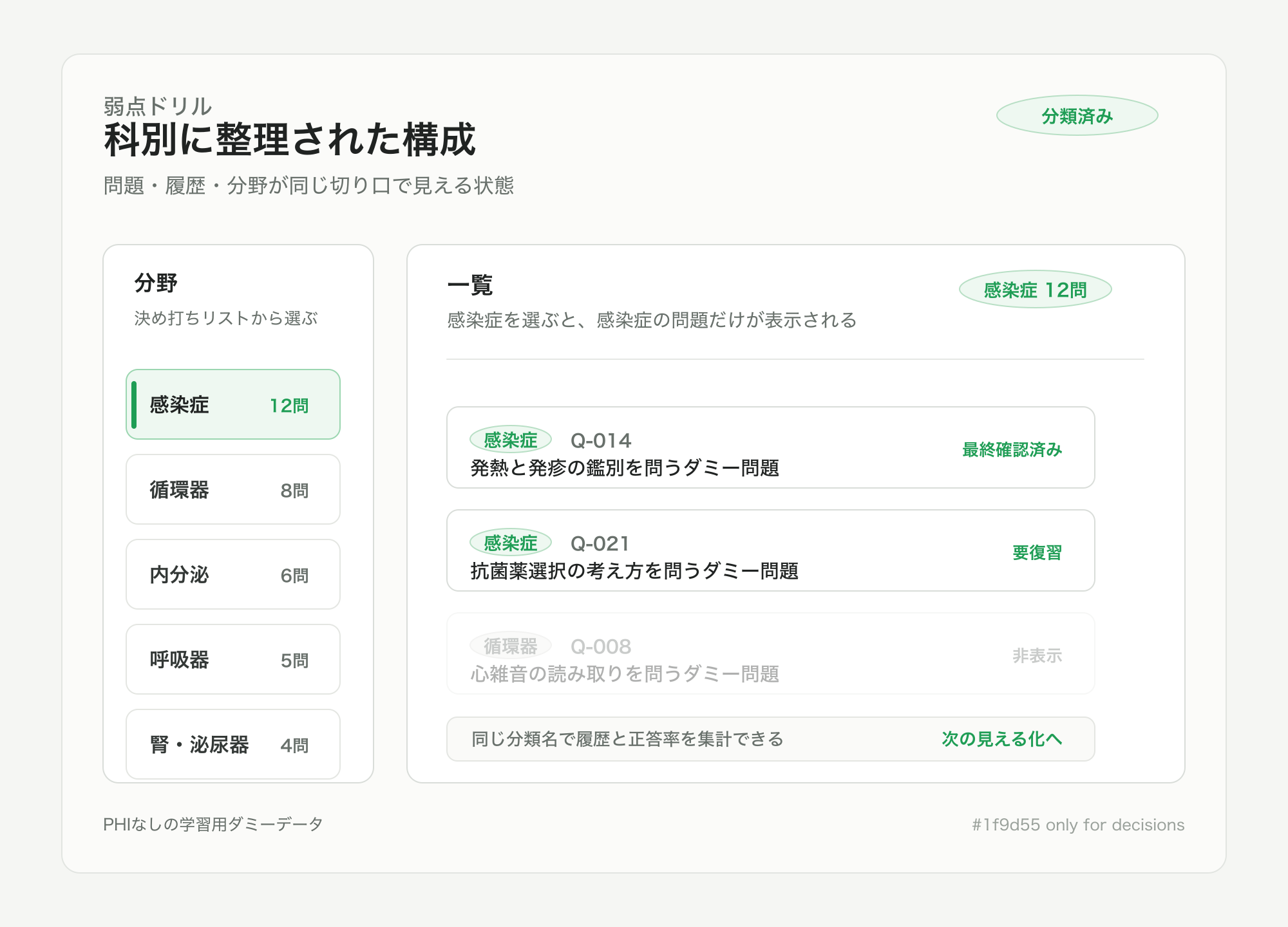Click the 問題・履歴・分野 subtitle line
The image size is (1288, 927).
pos(308,185)
